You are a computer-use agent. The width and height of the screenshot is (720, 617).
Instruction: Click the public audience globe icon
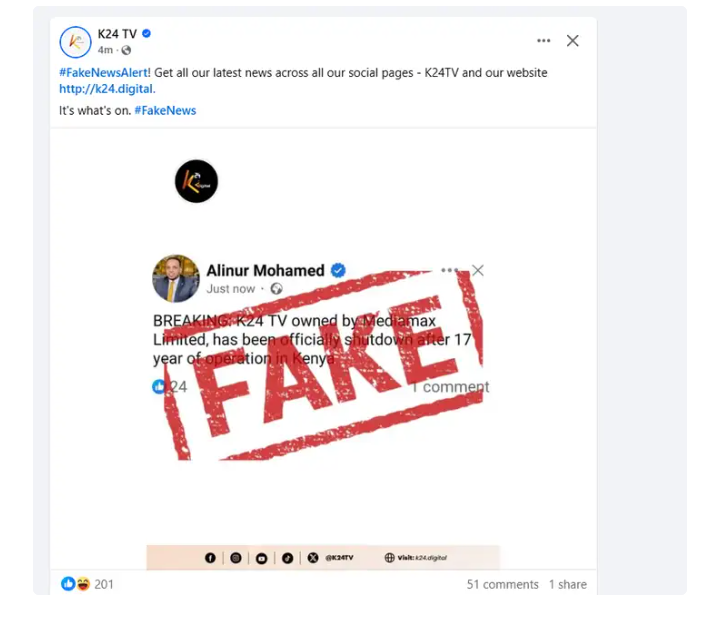(126, 50)
